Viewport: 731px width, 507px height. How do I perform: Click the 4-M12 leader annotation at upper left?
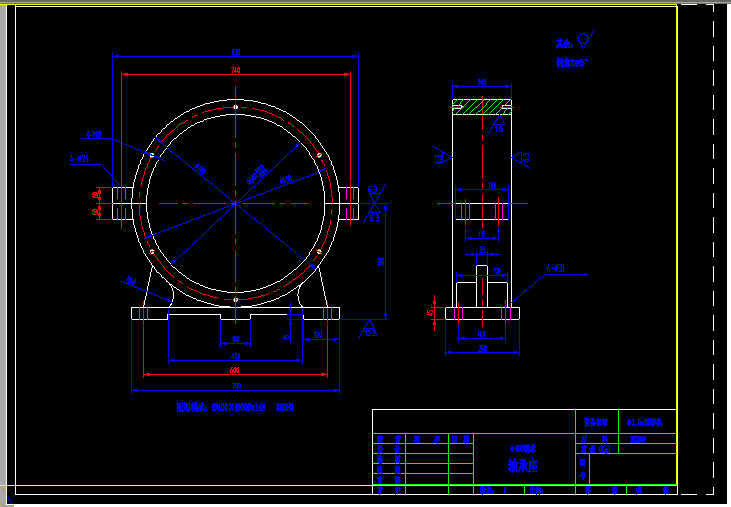[x=94, y=134]
